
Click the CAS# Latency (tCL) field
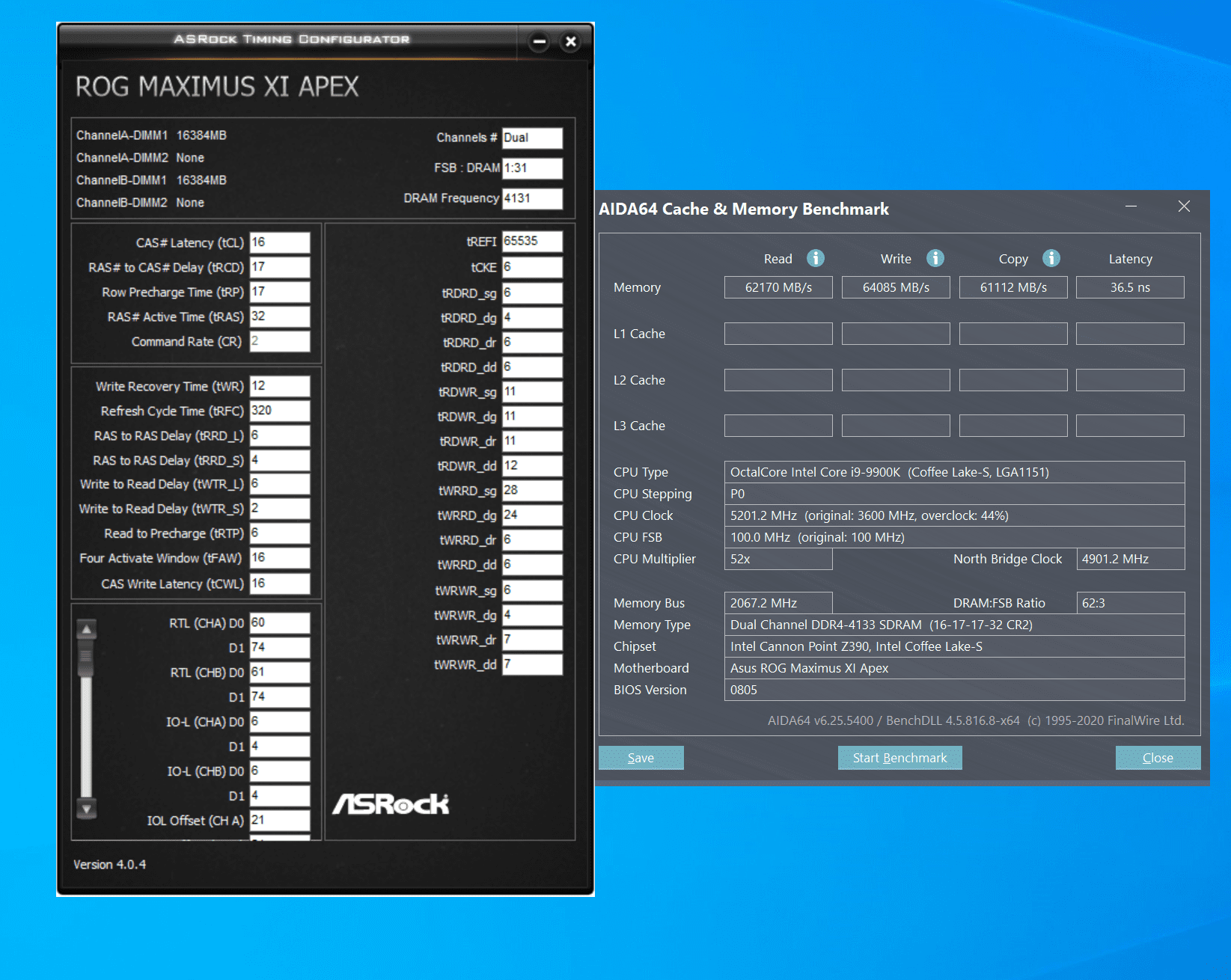[280, 242]
